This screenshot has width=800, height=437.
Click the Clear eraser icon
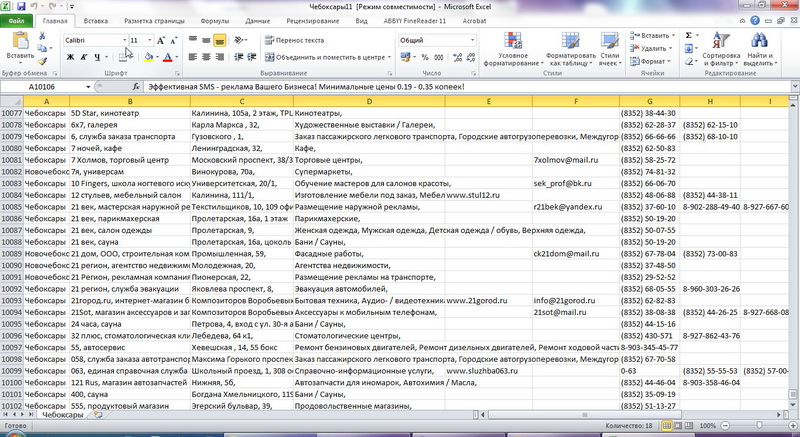click(x=689, y=61)
